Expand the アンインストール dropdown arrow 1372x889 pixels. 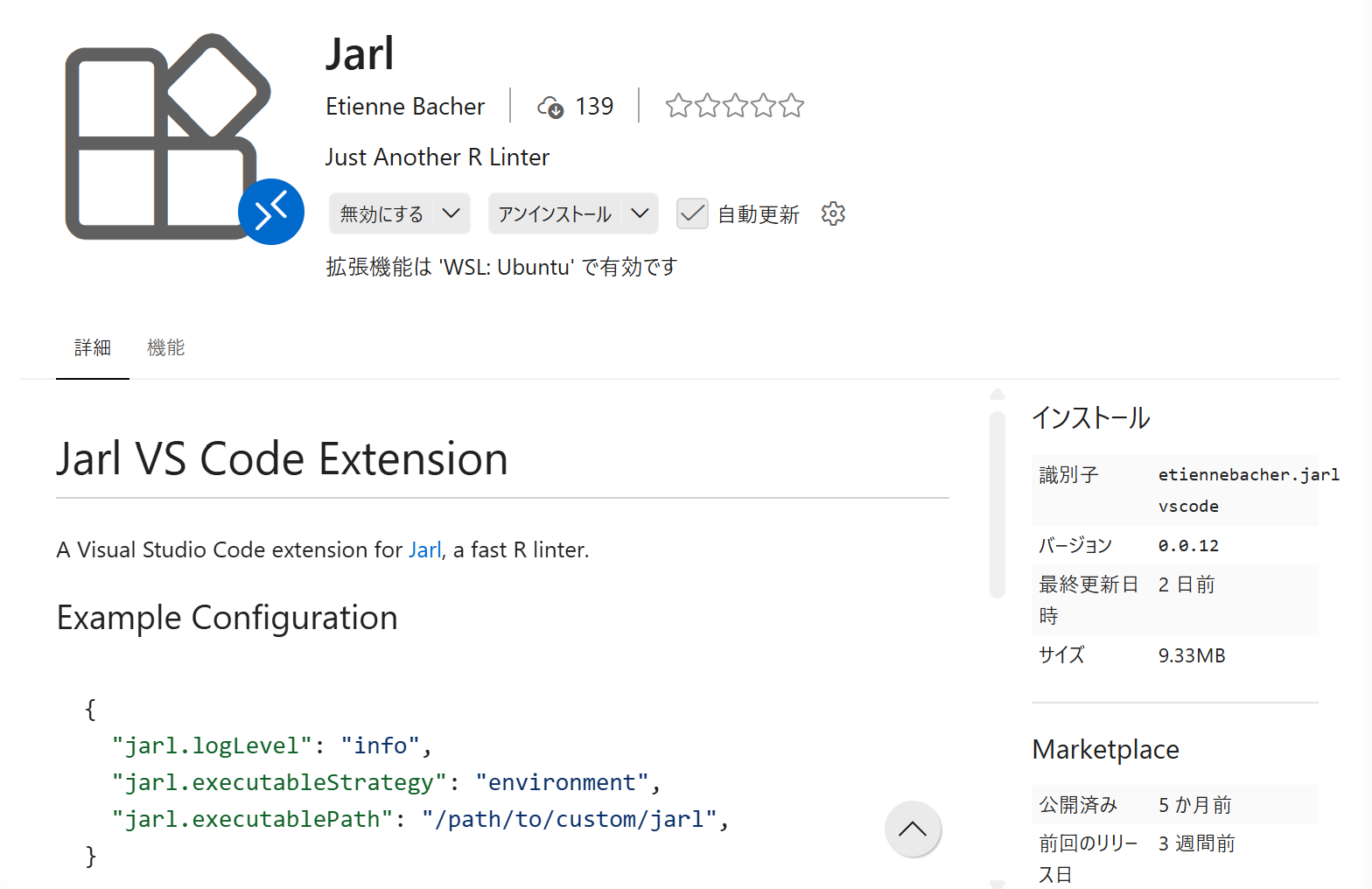(640, 213)
